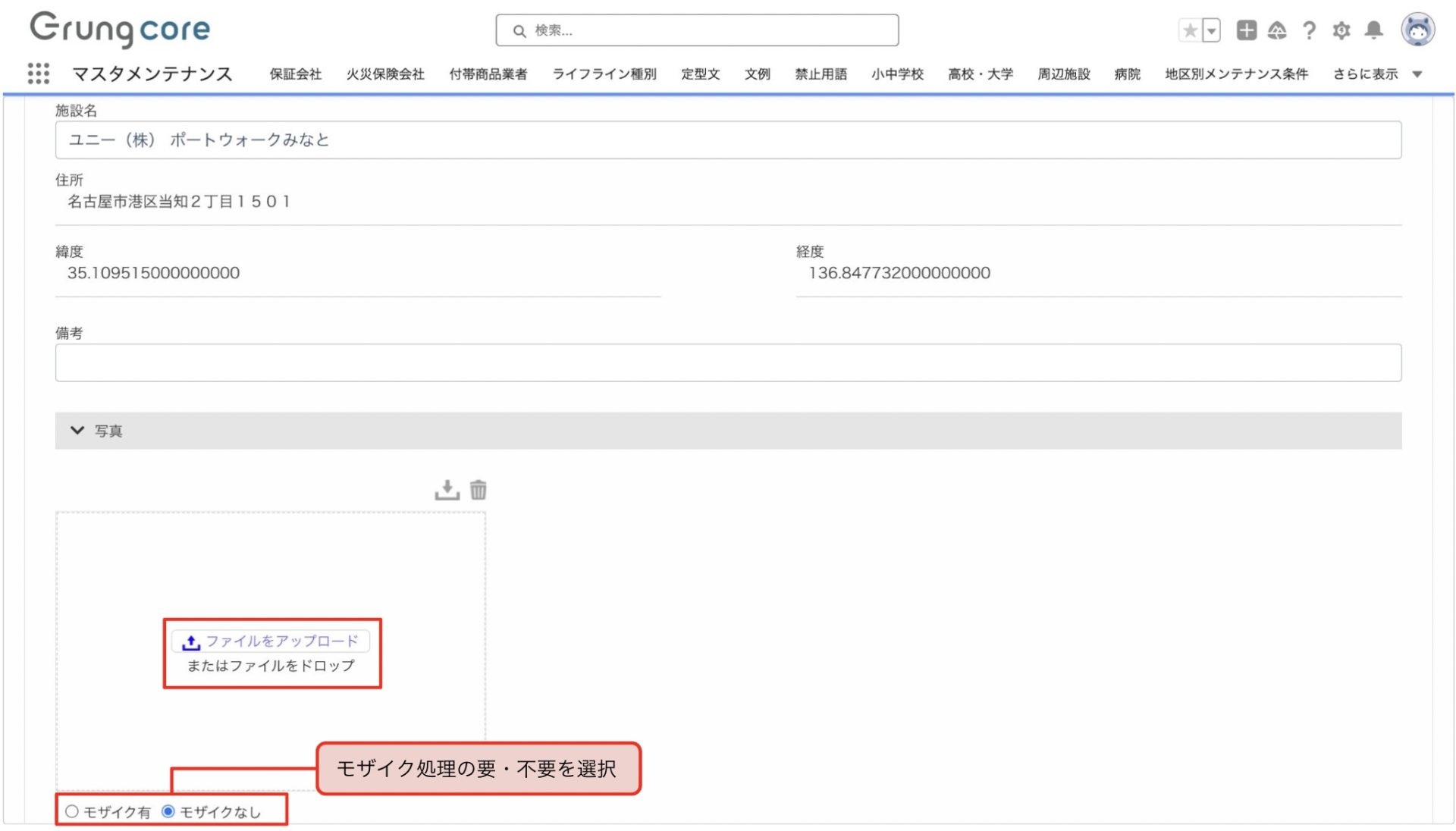Open the setup gear icon

[1341, 30]
